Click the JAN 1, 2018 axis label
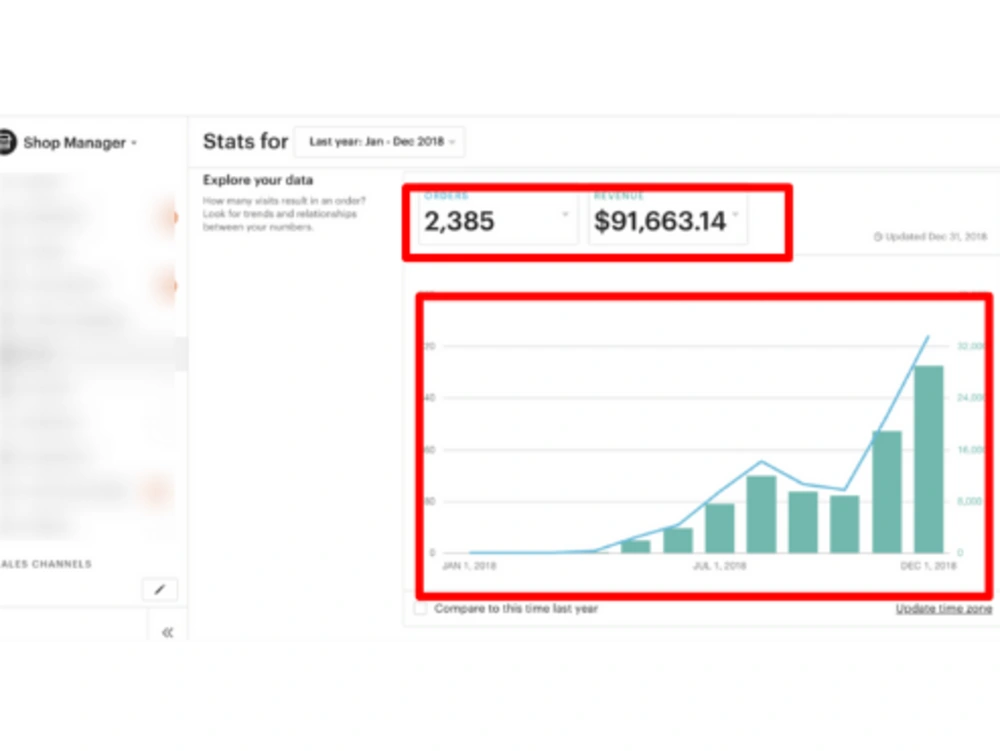Viewport: 1000px width, 751px height. click(x=469, y=565)
